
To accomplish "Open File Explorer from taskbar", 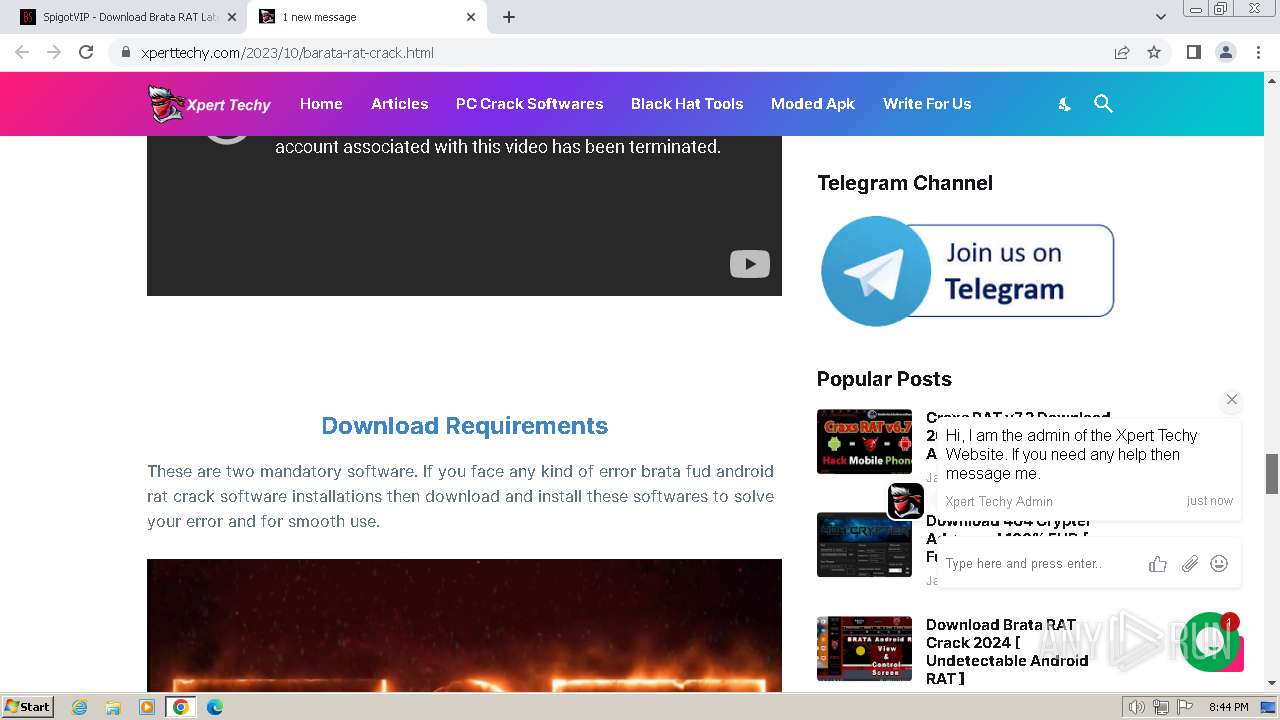I will 113,707.
